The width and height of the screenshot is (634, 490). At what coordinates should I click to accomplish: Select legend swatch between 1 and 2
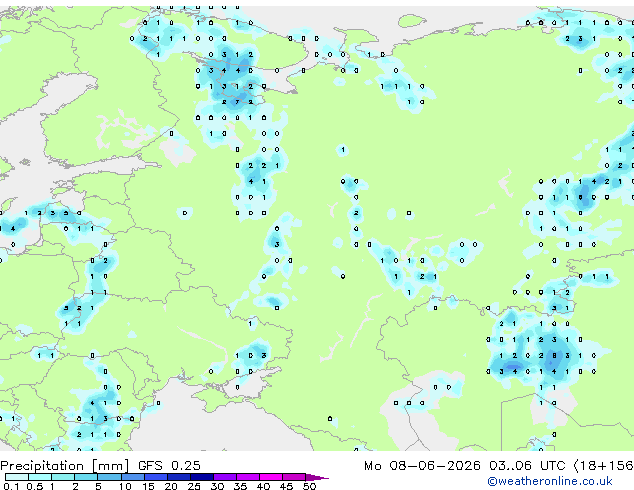click(x=63, y=477)
